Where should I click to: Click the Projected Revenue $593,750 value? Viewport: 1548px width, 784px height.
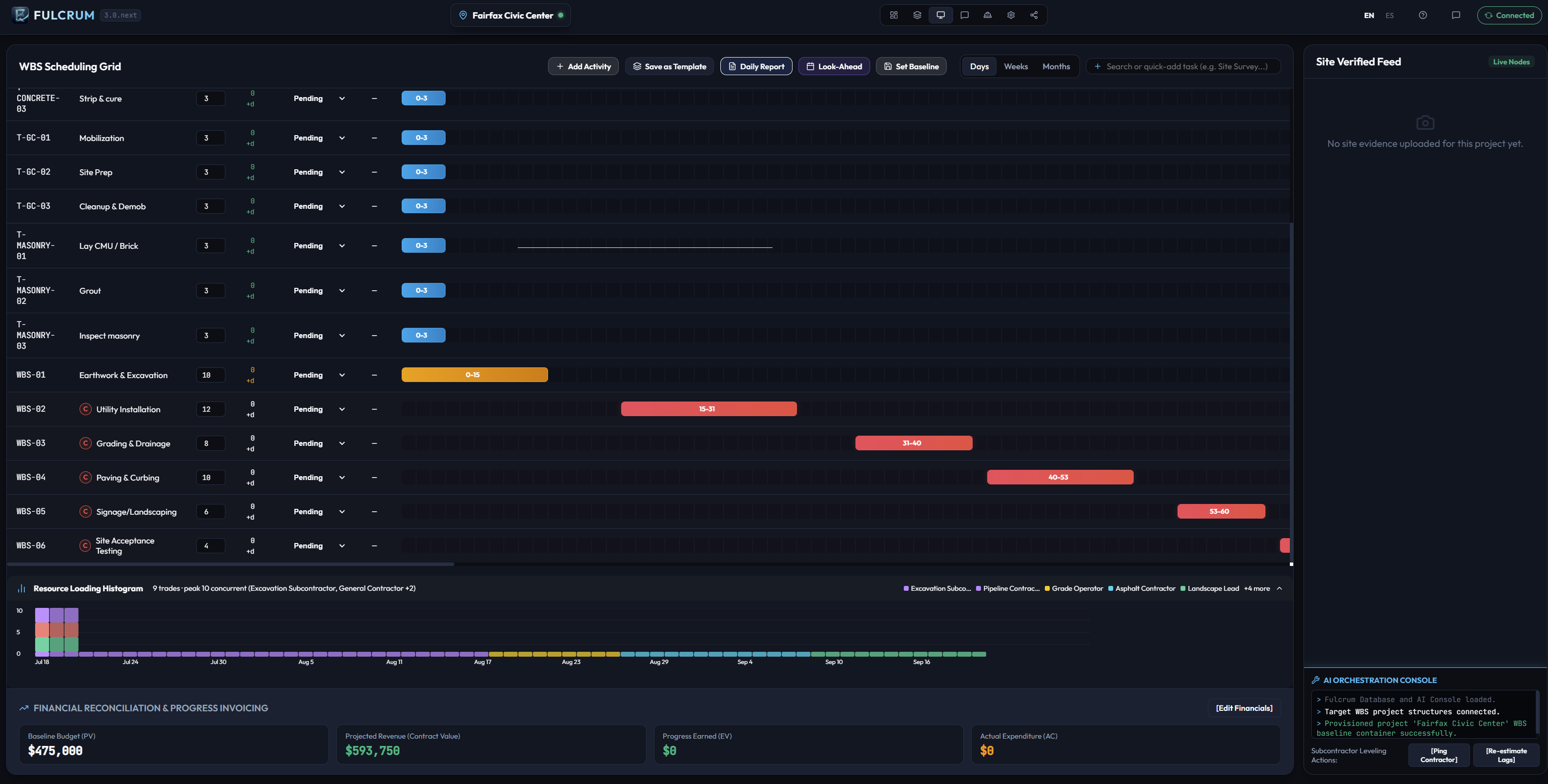[372, 750]
